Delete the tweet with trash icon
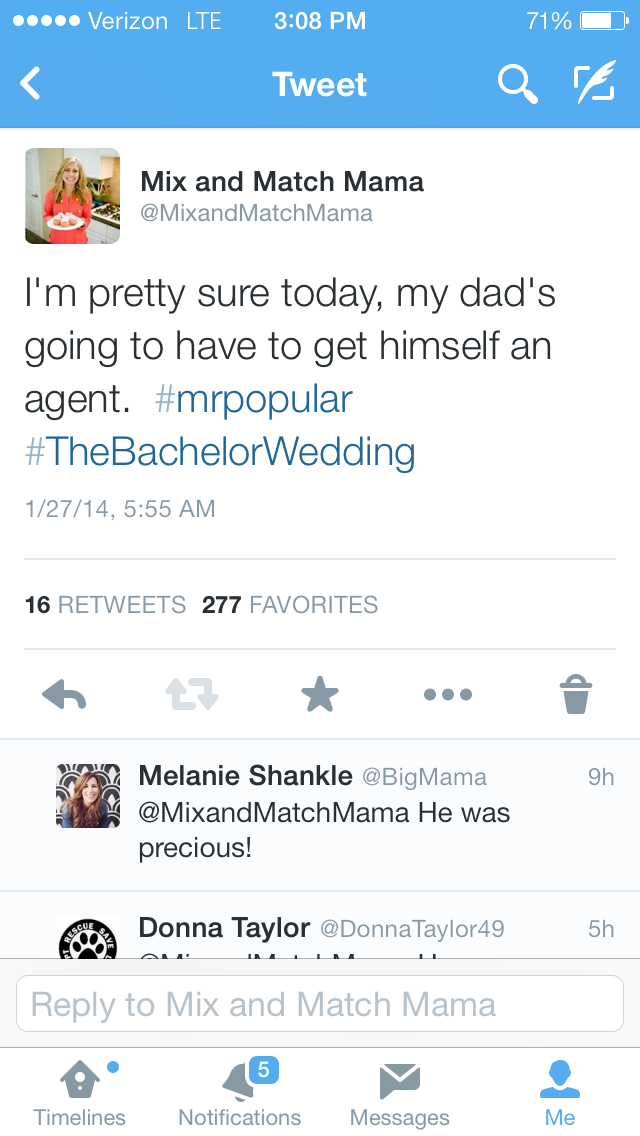 point(576,694)
